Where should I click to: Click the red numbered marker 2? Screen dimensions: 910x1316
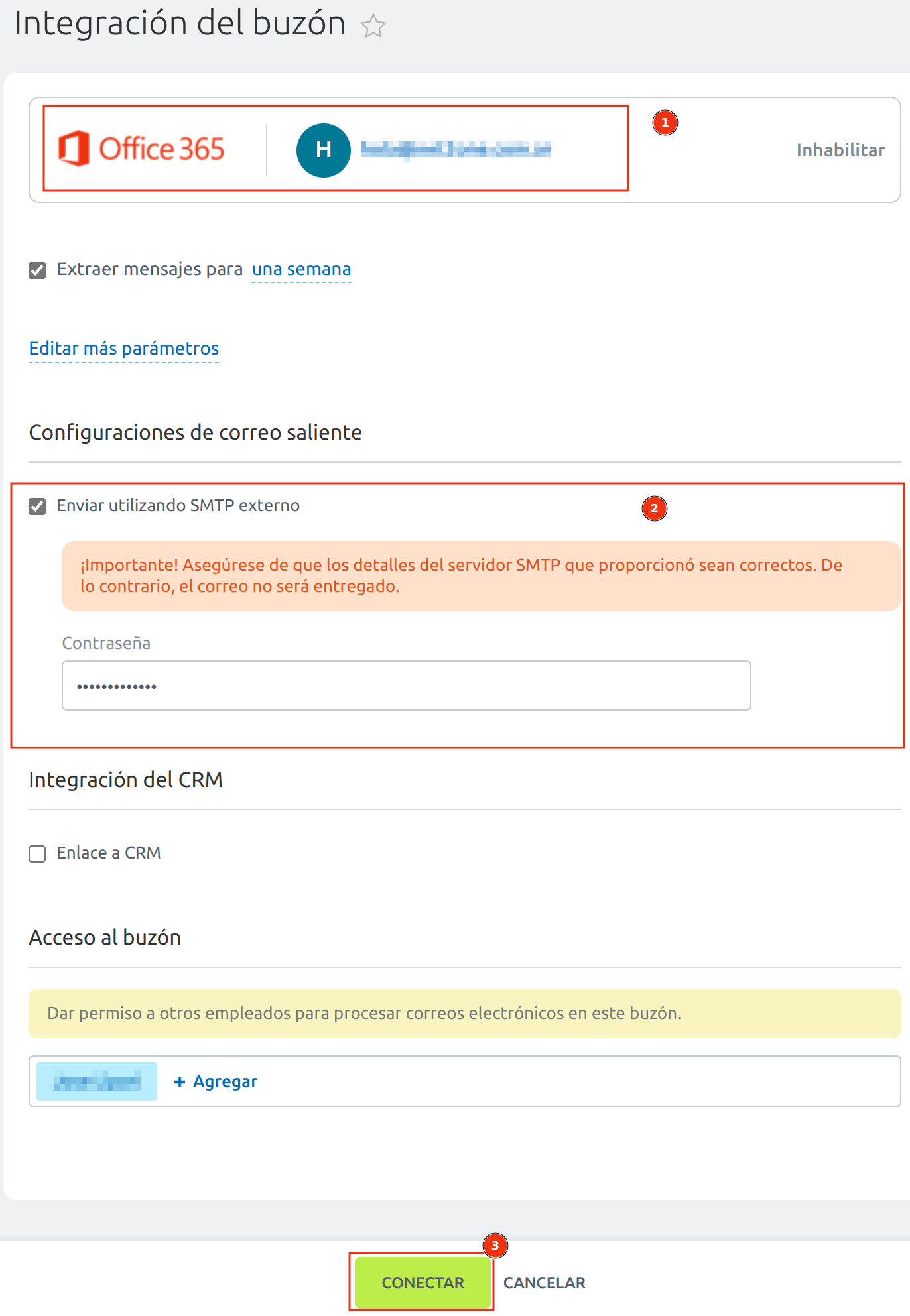coord(654,508)
